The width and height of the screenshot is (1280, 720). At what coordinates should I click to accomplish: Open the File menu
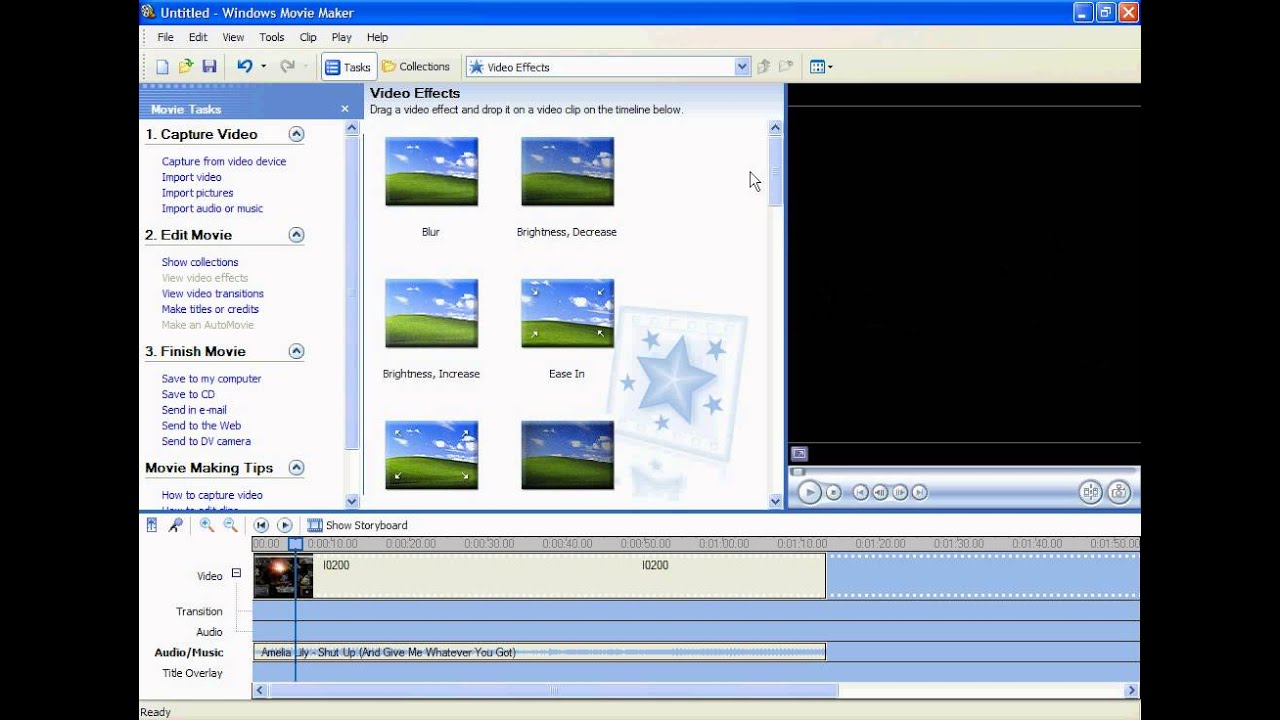(166, 37)
